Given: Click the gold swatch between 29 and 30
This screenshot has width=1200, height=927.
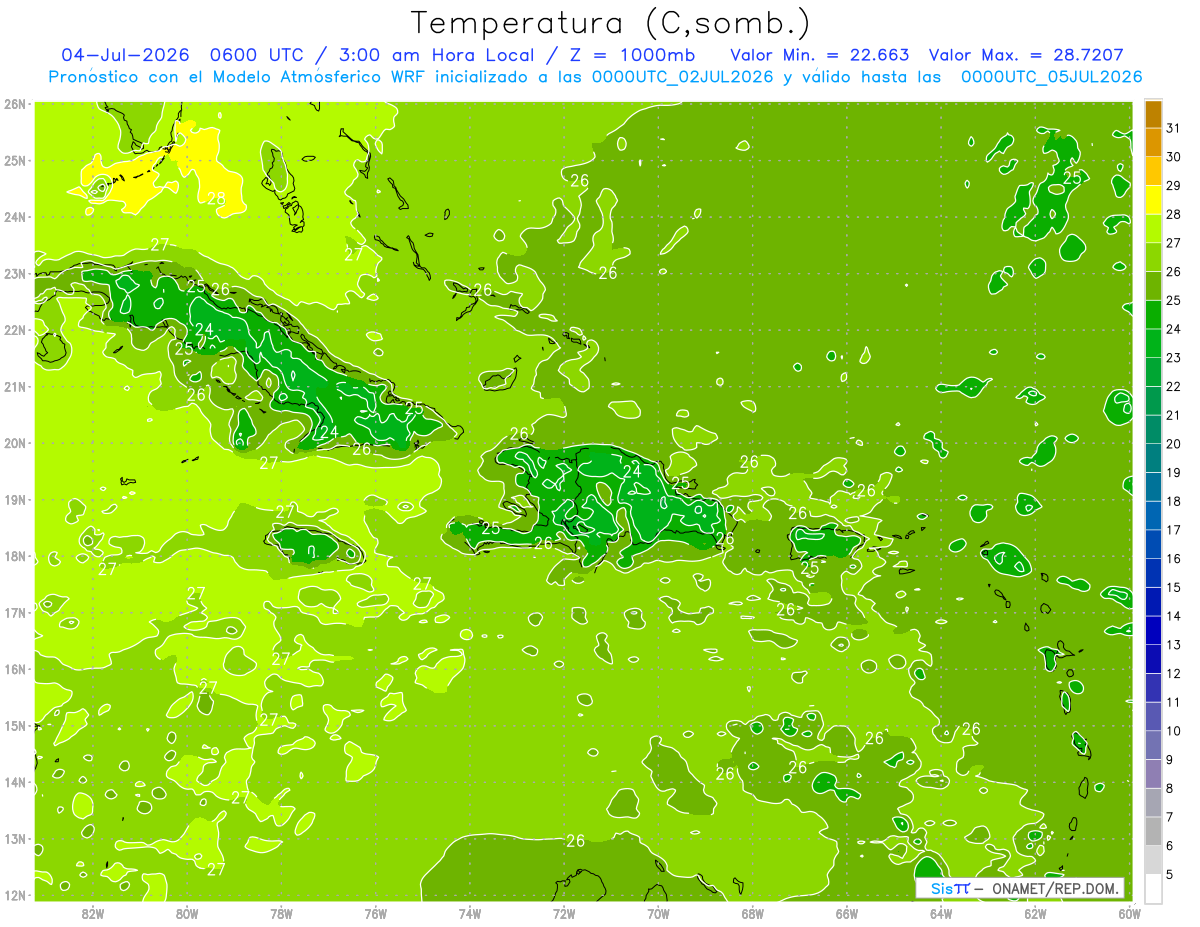Looking at the screenshot, I should point(1153,171).
